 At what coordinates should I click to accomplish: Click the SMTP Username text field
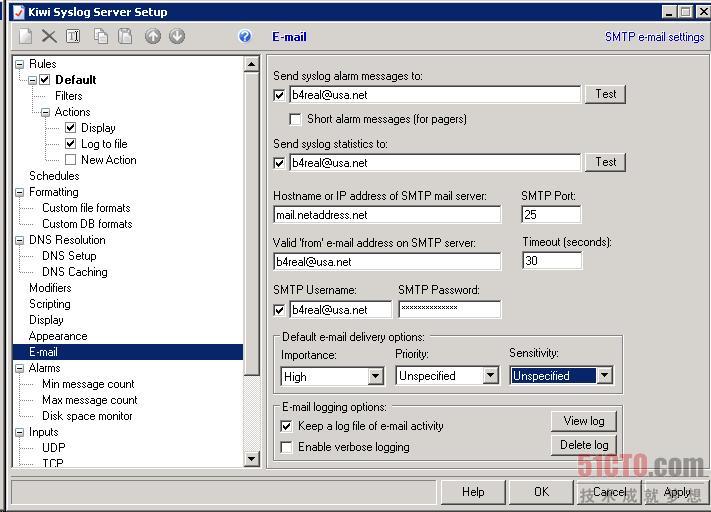(x=341, y=310)
